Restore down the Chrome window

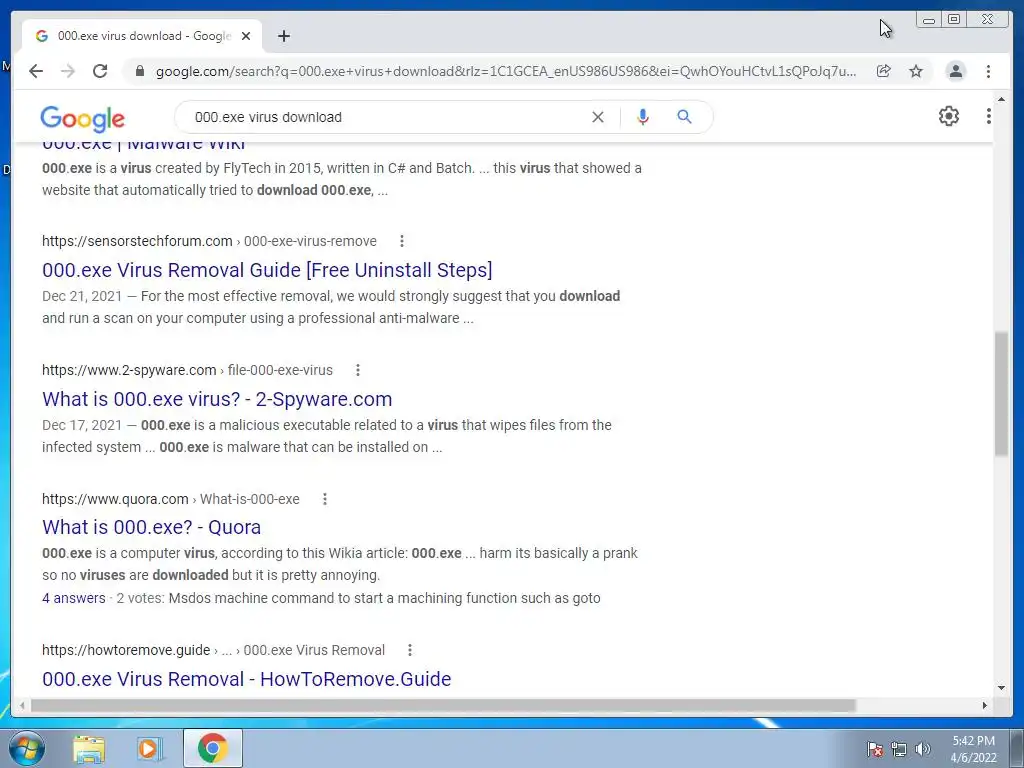pyautogui.click(x=954, y=20)
